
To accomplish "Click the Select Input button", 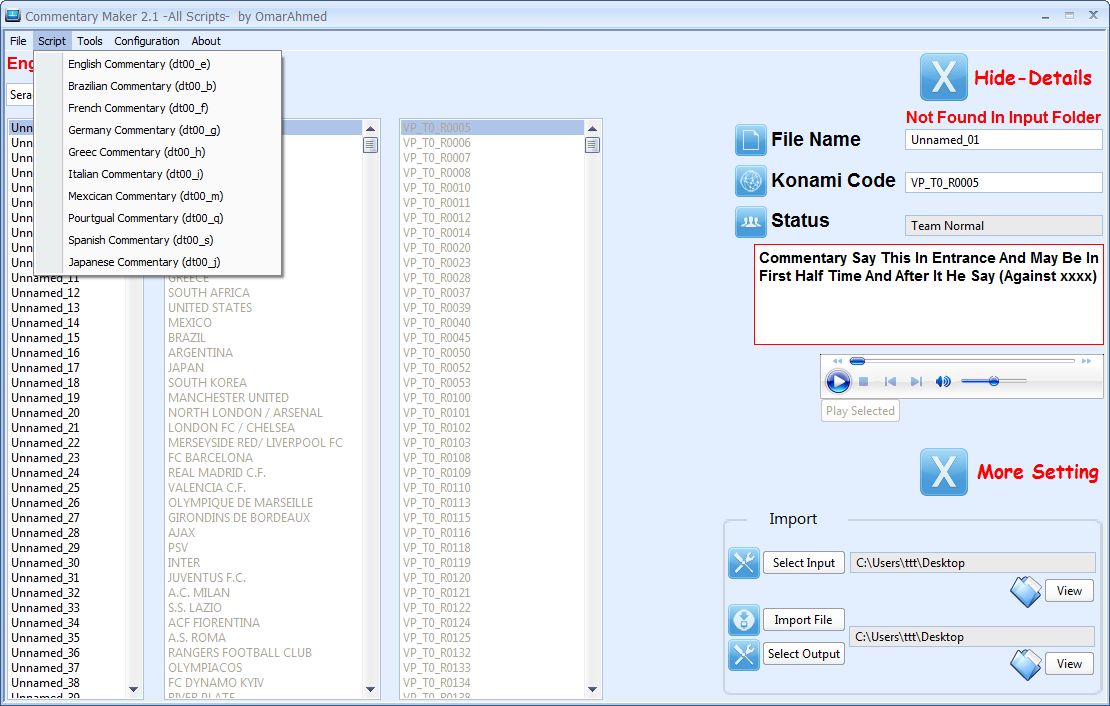I will point(803,563).
